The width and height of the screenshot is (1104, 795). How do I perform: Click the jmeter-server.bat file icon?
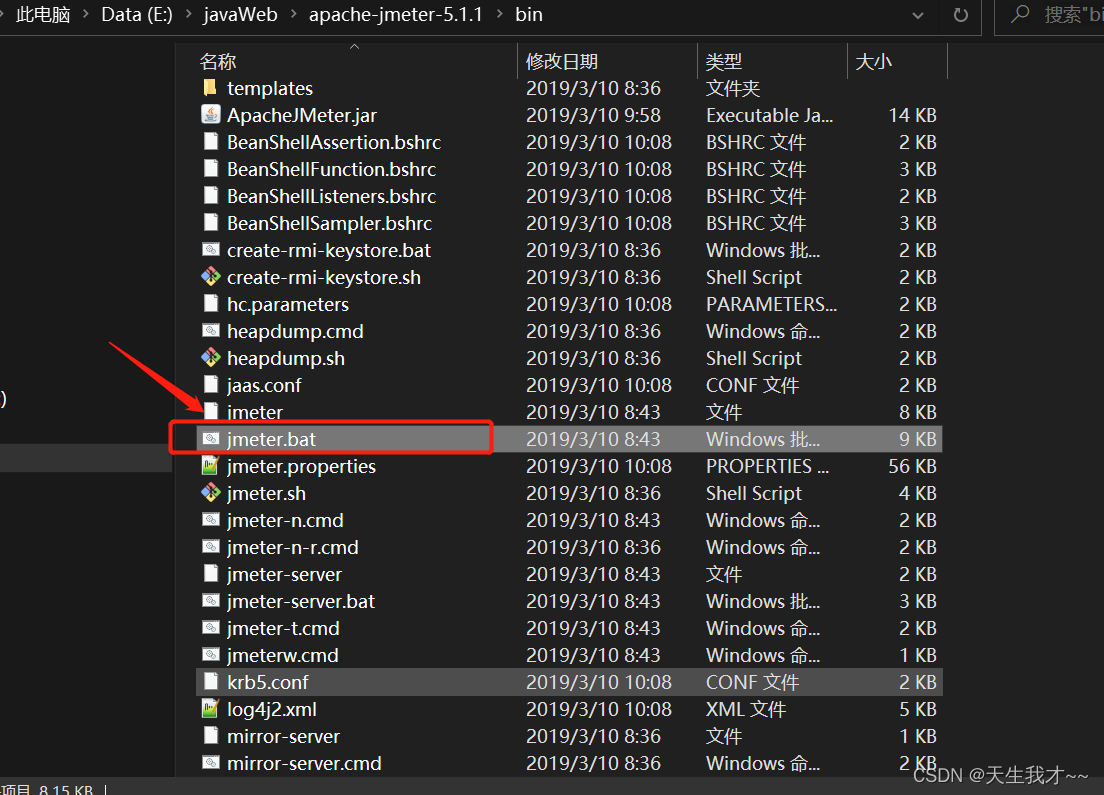pos(210,601)
